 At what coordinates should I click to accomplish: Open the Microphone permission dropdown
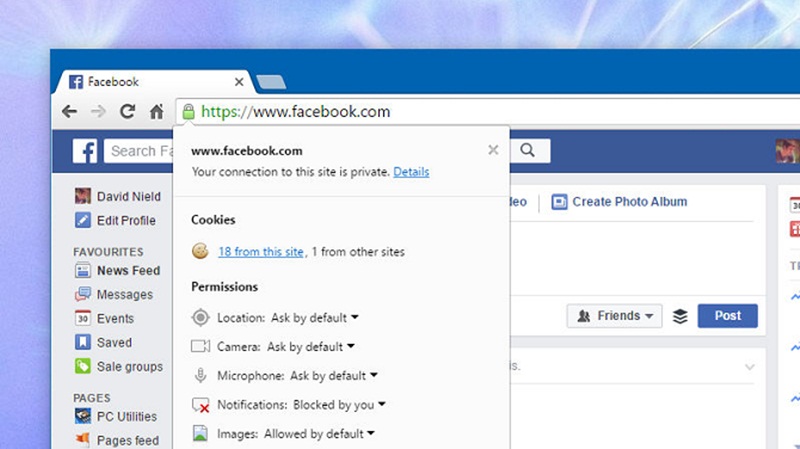pos(334,376)
